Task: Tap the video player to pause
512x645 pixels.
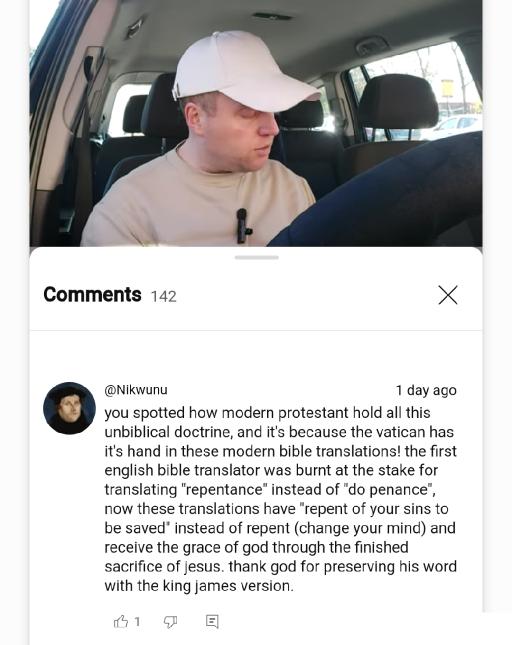Action: 256,123
